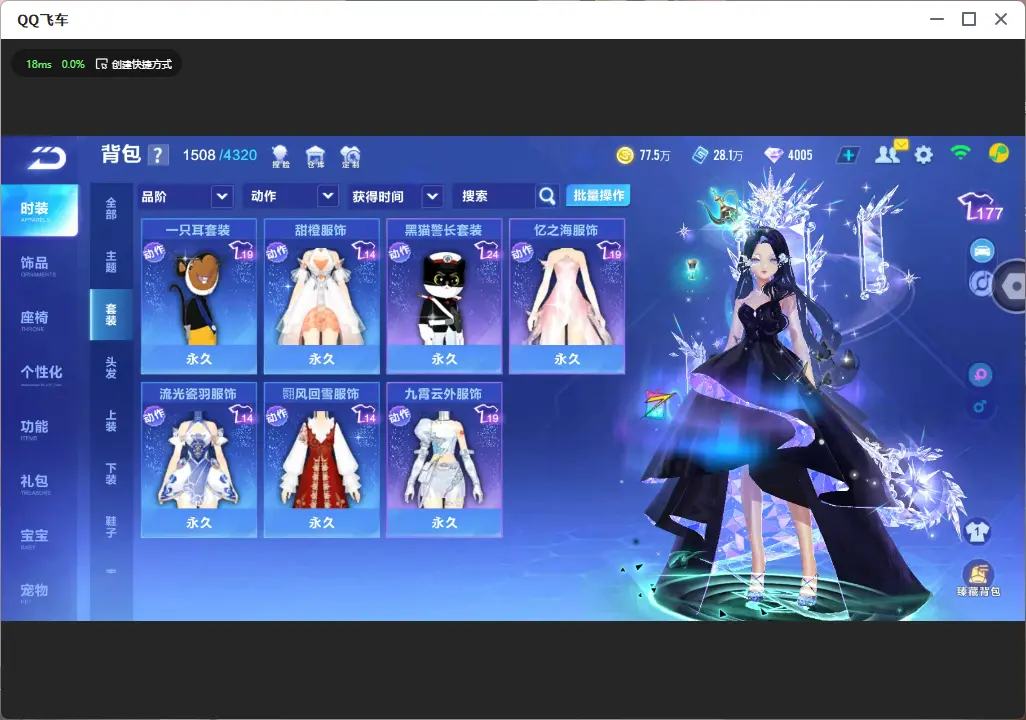Click the colorful number 7 badge icon
This screenshot has height=720, width=1026.
point(659,404)
